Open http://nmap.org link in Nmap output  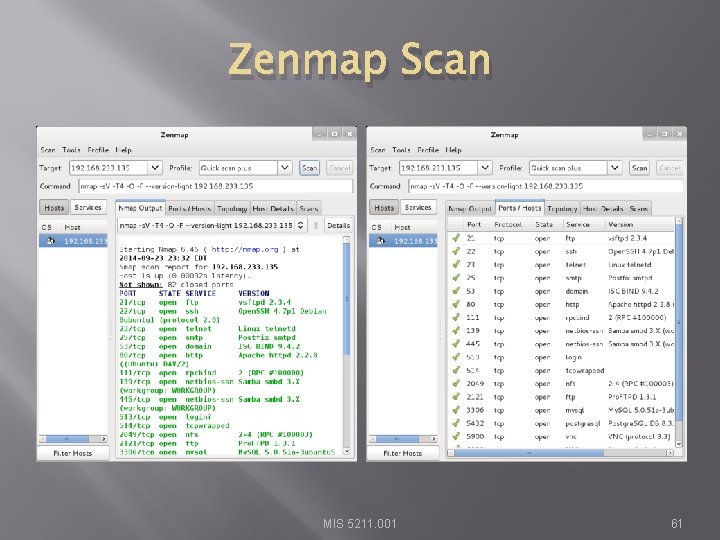[244, 249]
